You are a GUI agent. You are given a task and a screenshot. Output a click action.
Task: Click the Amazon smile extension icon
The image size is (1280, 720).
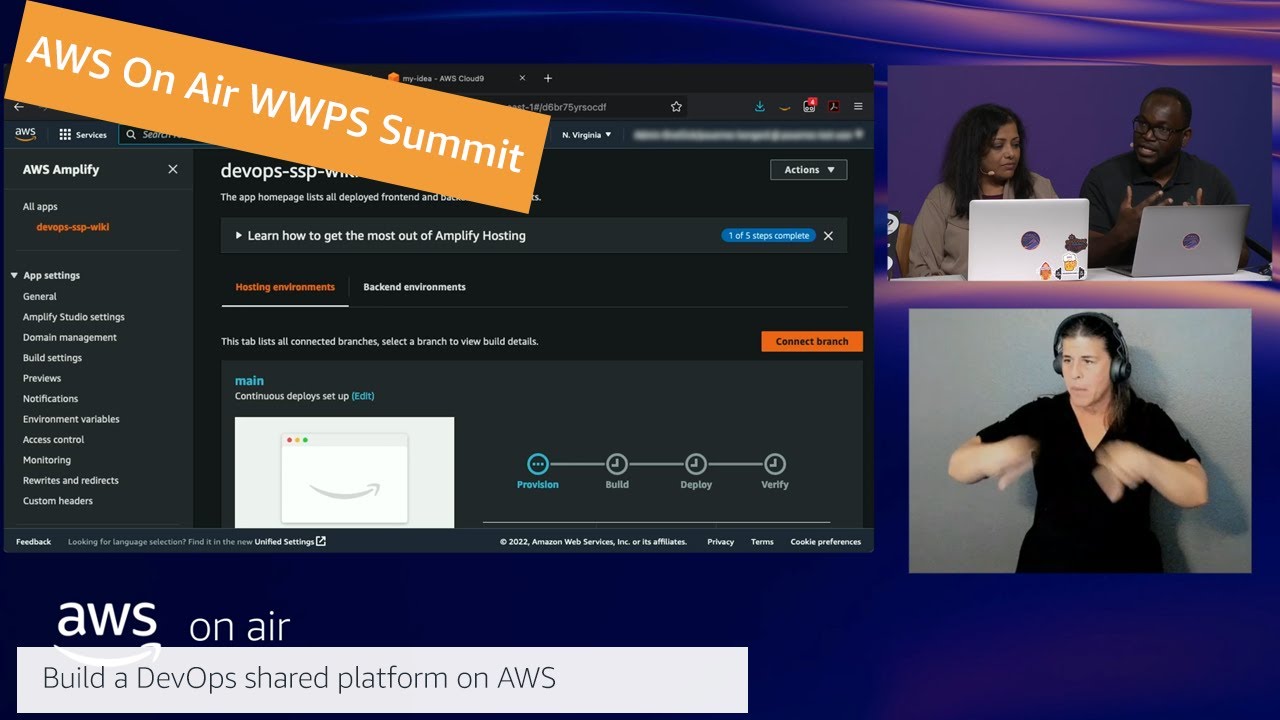point(785,106)
